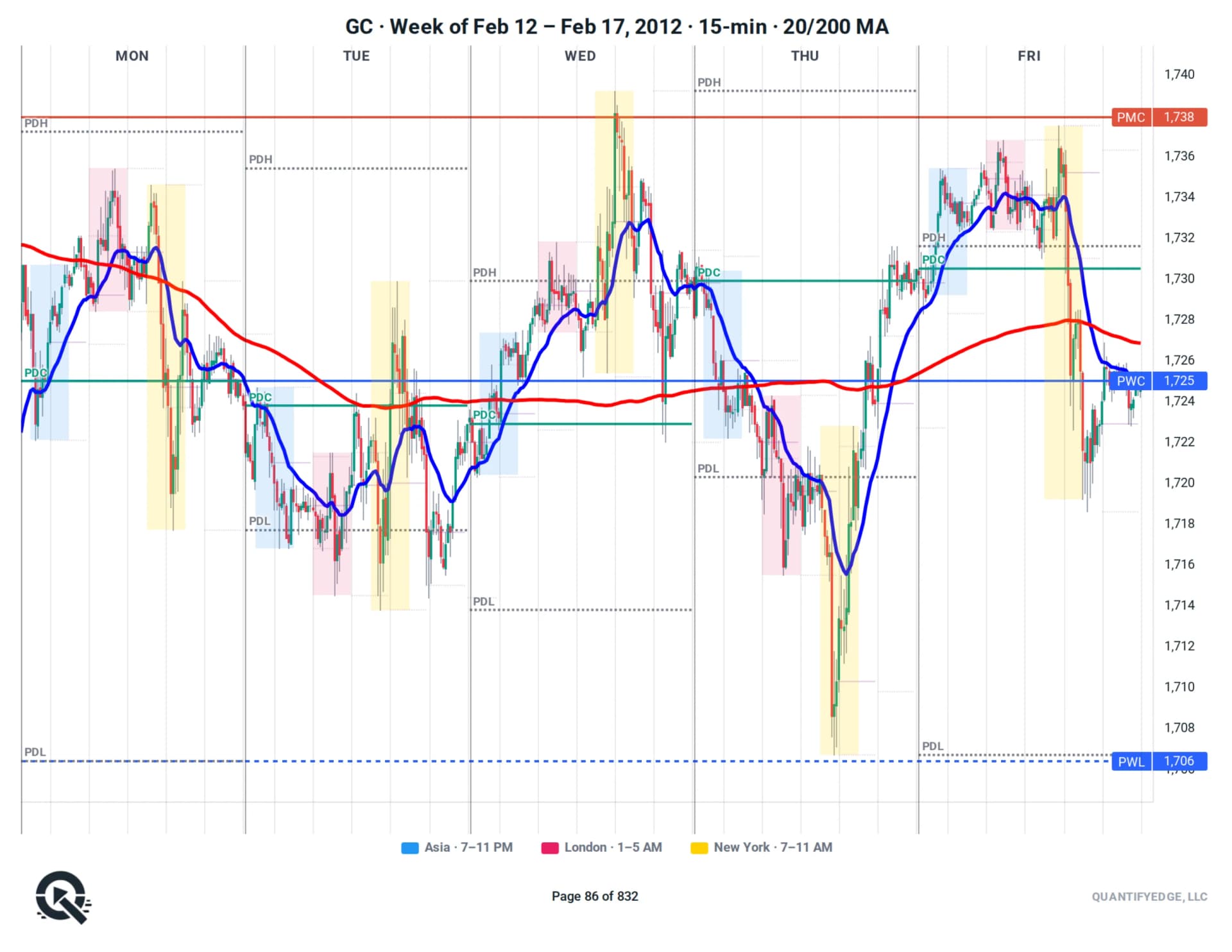Click Wednesday's PDL label
1232x952 pixels.
(x=484, y=602)
